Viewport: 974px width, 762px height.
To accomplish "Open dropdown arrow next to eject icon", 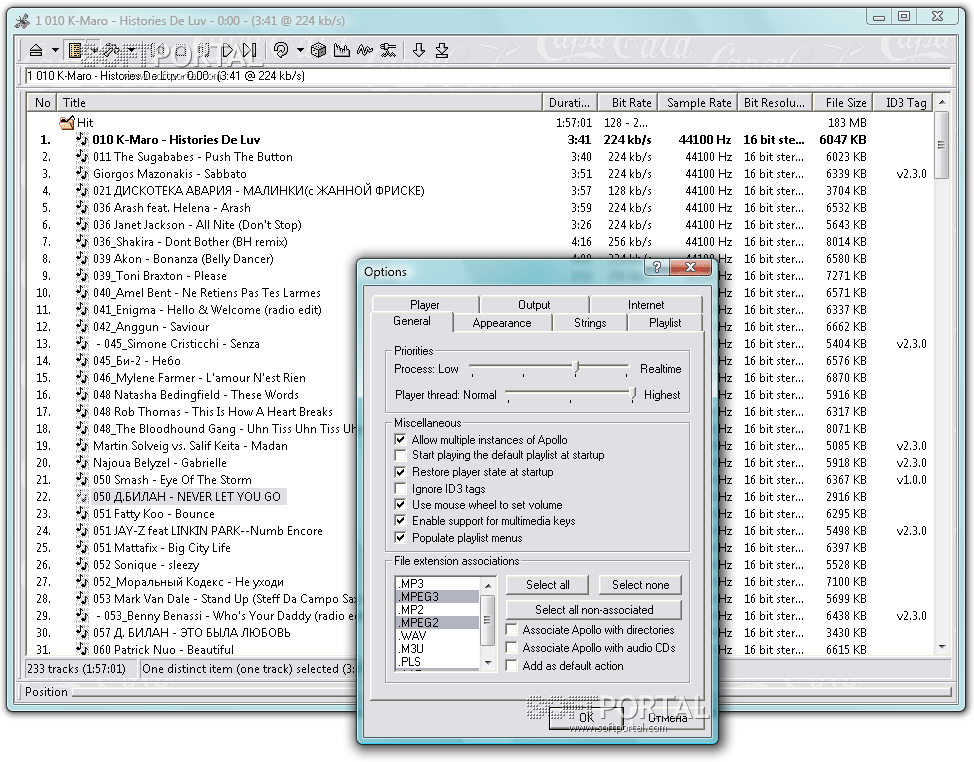I will click(53, 50).
